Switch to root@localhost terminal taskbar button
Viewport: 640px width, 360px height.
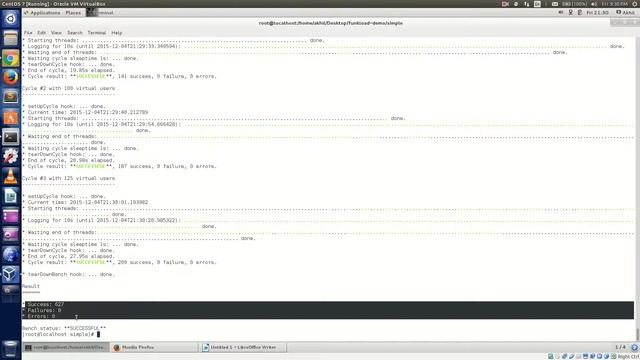pyautogui.click(x=65, y=347)
